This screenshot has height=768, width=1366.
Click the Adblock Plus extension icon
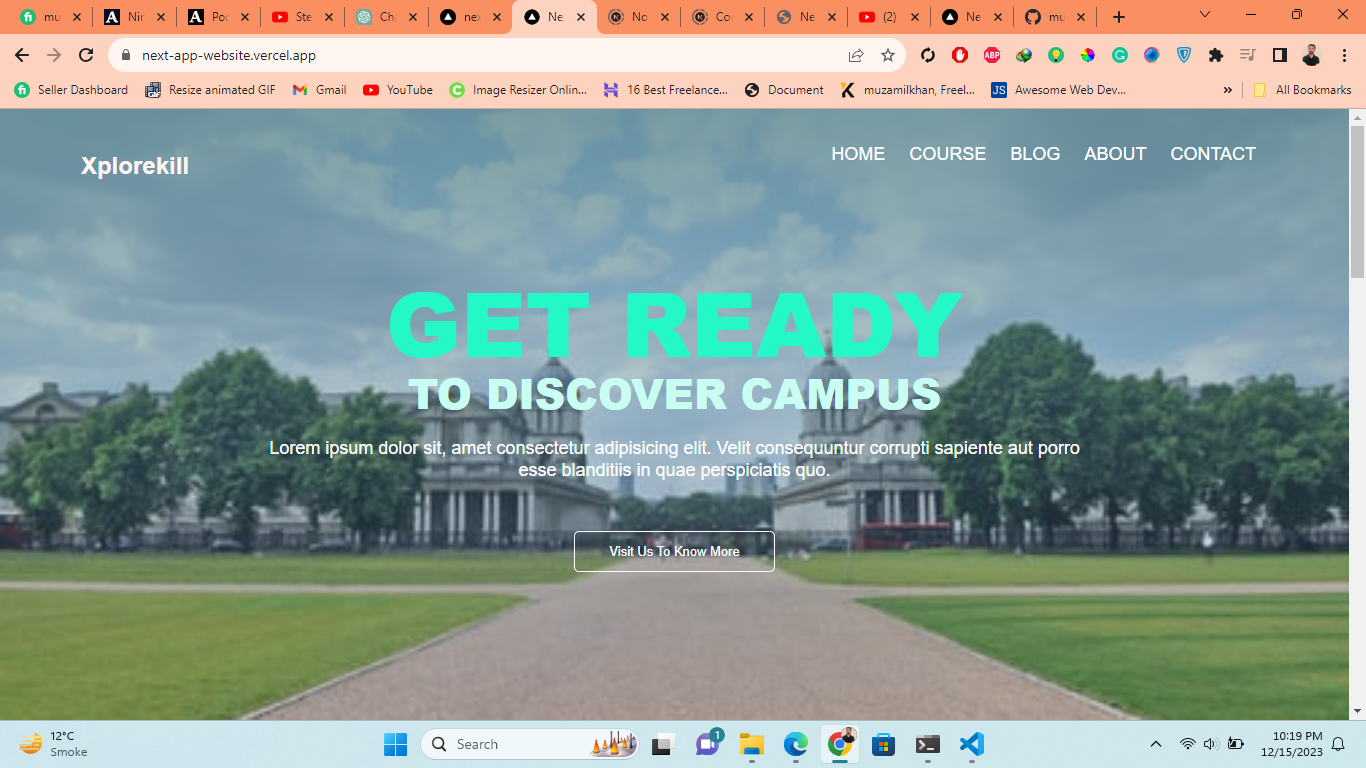coord(991,55)
